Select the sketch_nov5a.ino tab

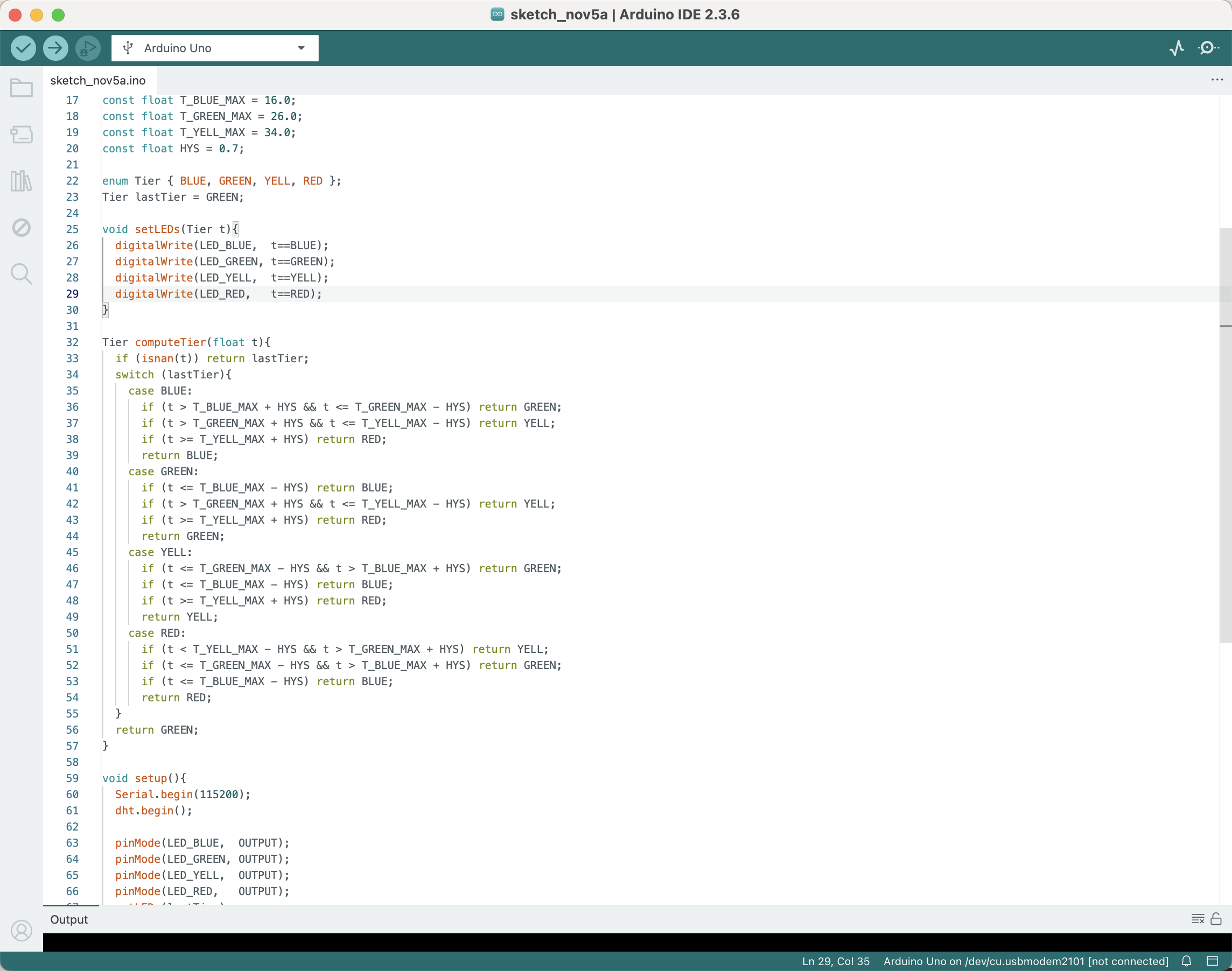pyautogui.click(x=98, y=81)
